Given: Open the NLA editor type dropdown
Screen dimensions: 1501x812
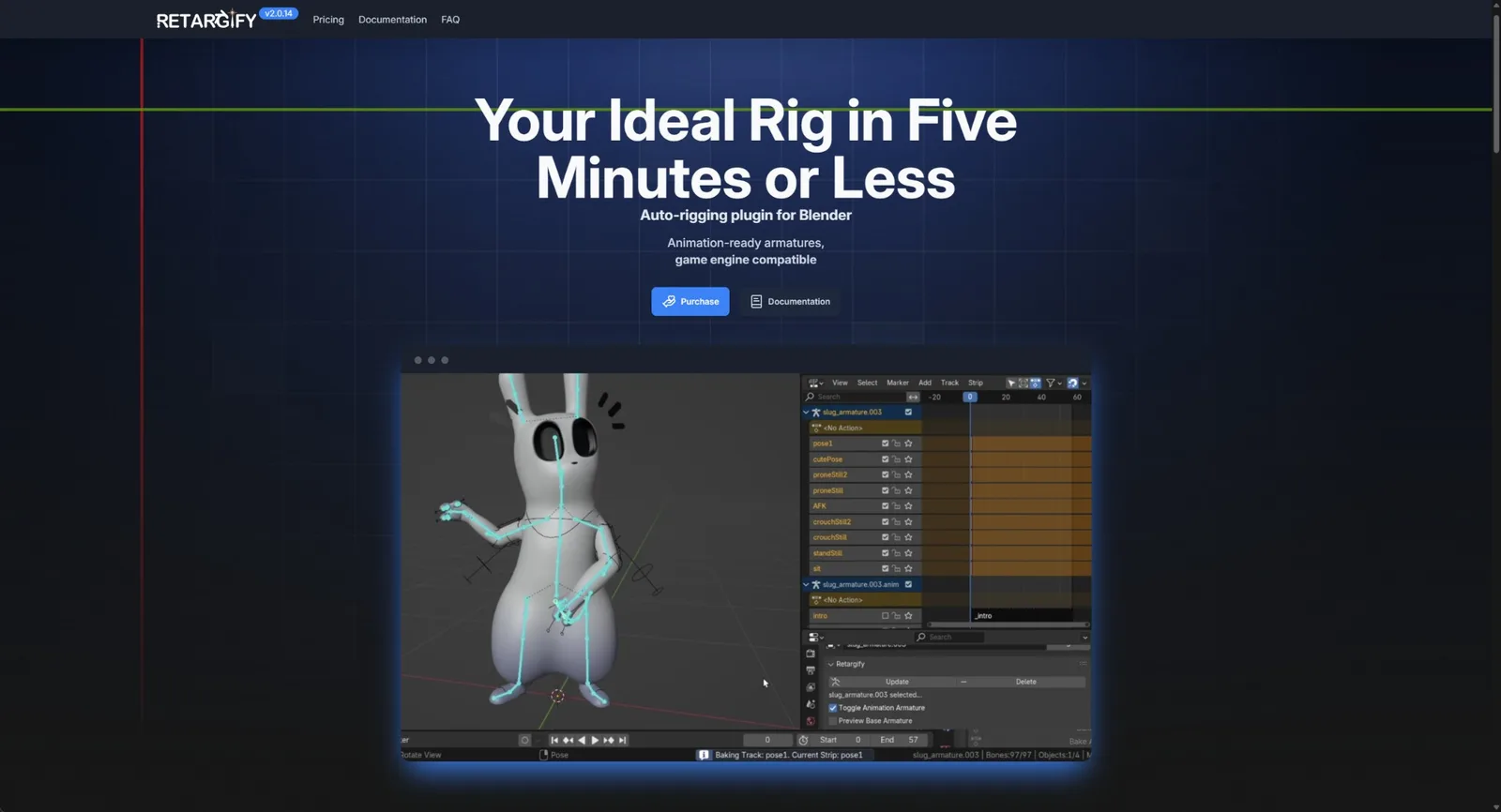Looking at the screenshot, I should (816, 383).
